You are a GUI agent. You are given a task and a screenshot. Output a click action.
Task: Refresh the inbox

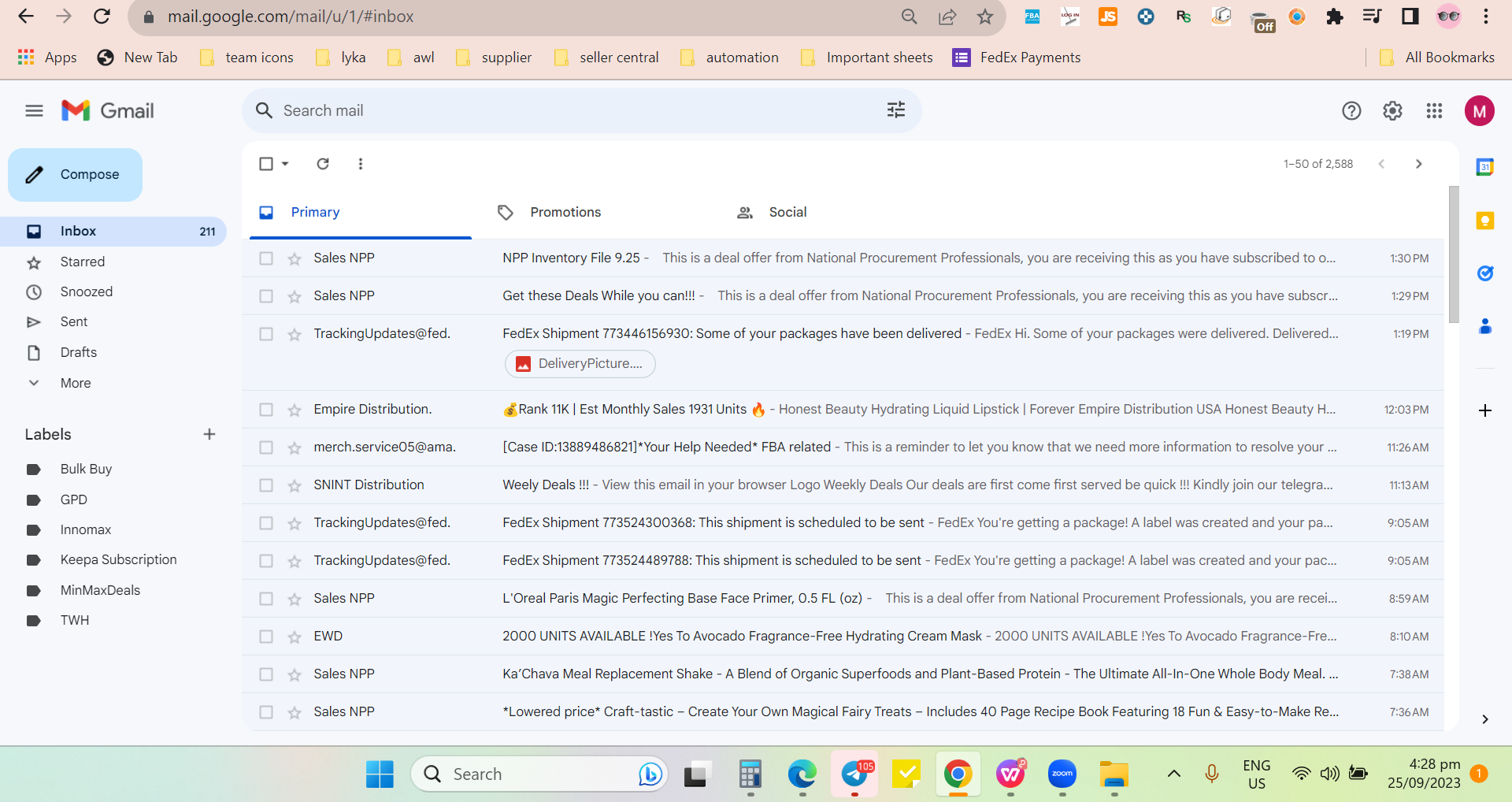[x=323, y=164]
